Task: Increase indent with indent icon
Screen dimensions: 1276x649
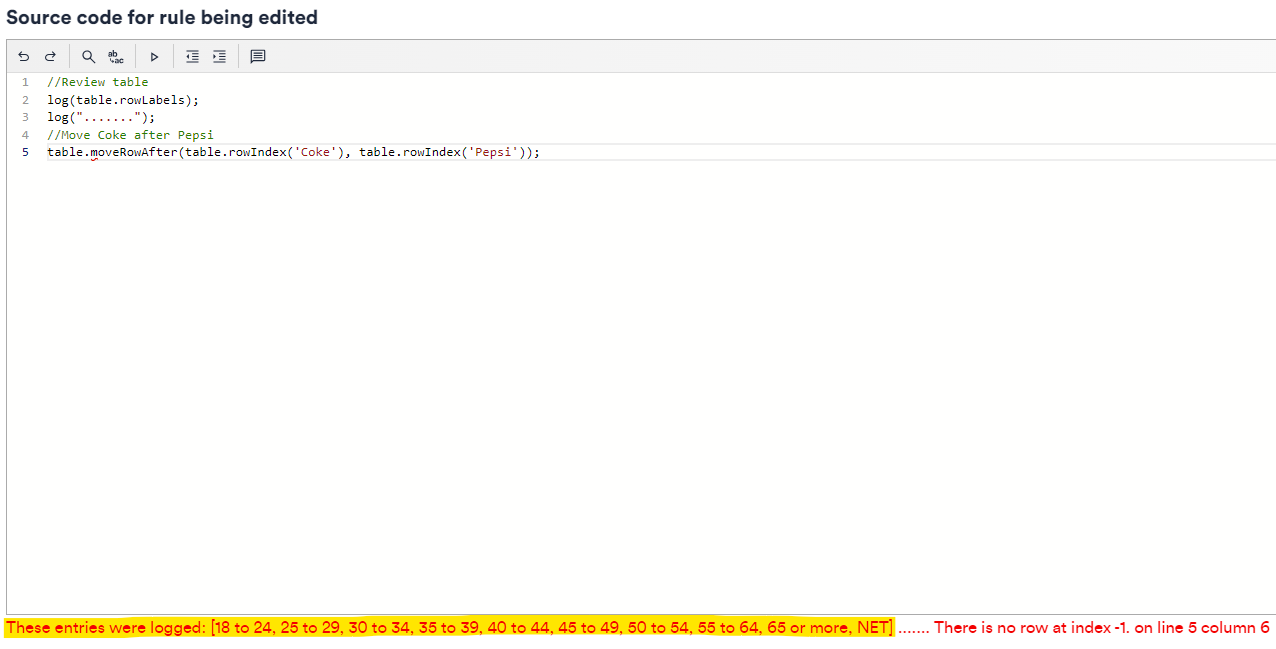Action: tap(219, 57)
